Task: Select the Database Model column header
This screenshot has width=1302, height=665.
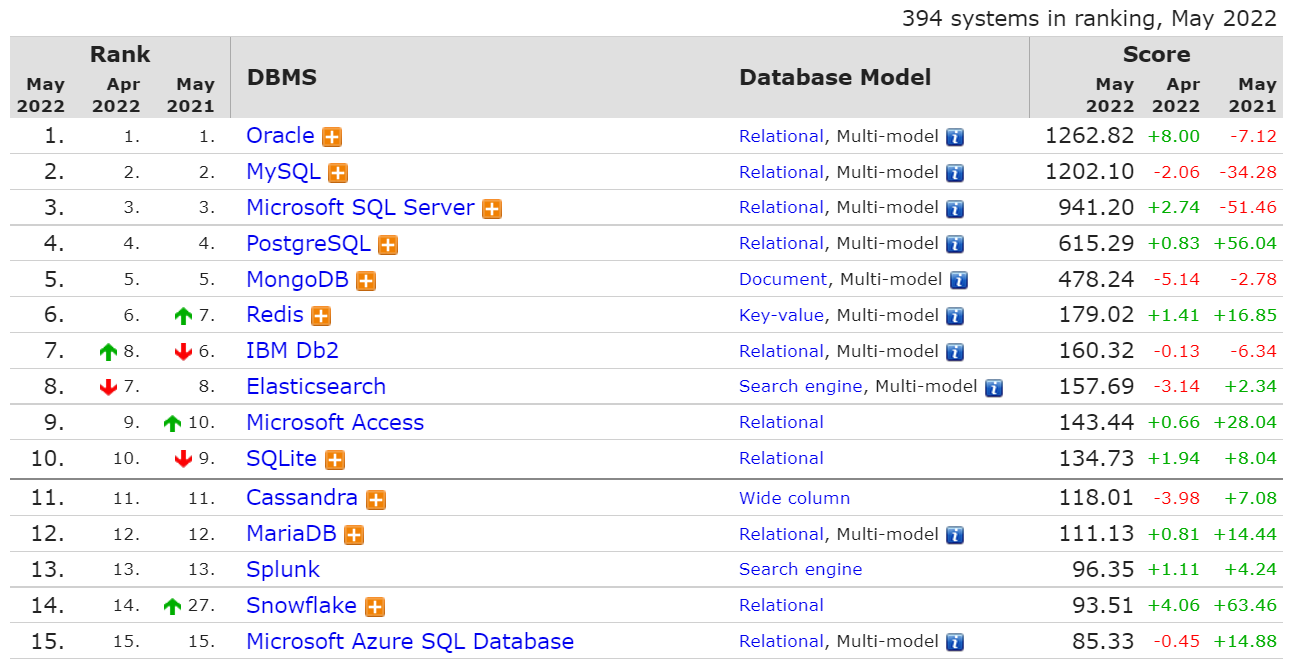Action: pyautogui.click(x=835, y=78)
